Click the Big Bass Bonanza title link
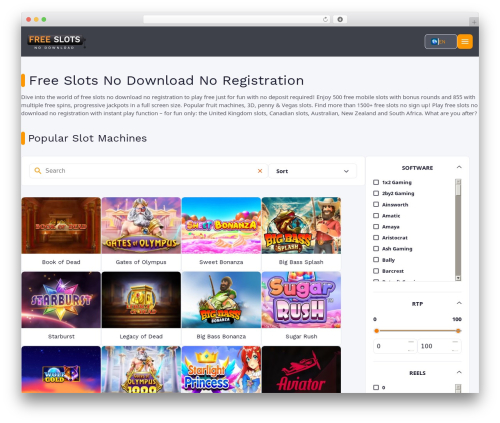The height and width of the screenshot is (423, 500). coord(221,336)
